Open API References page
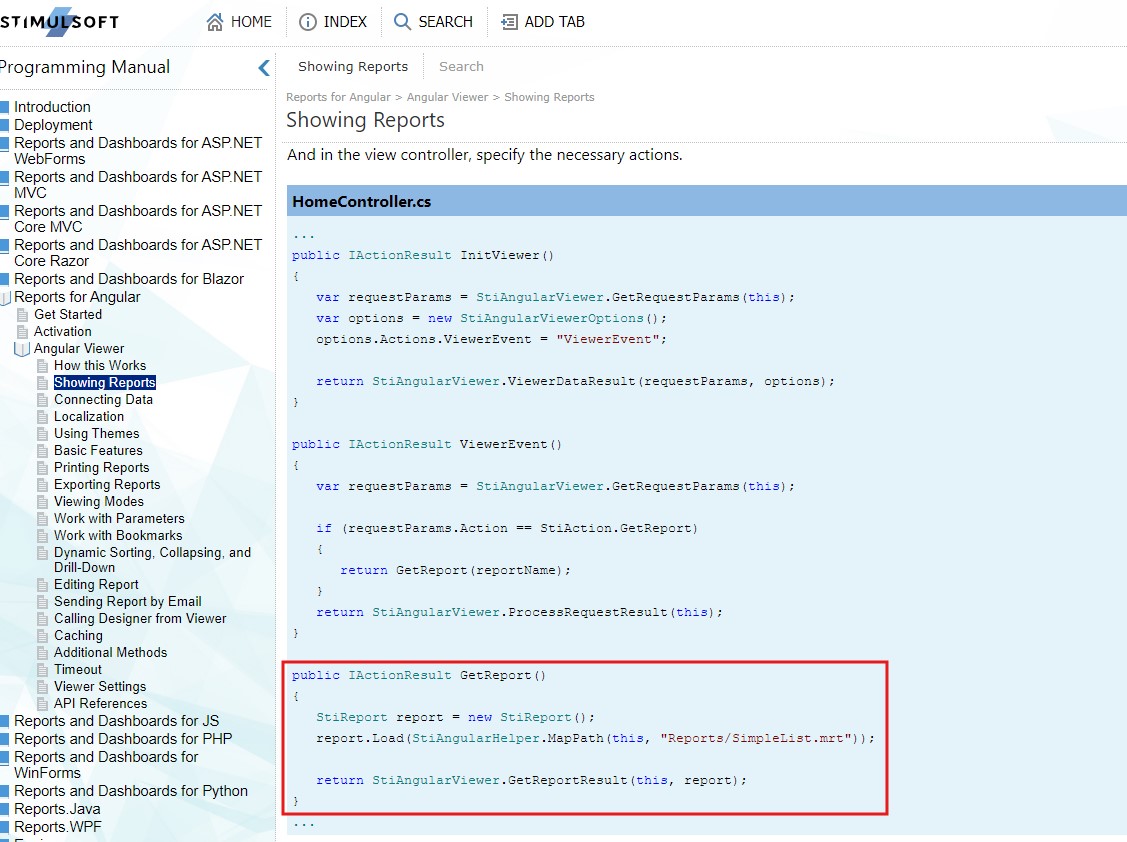Image resolution: width=1127 pixels, height=842 pixels. [x=101, y=703]
